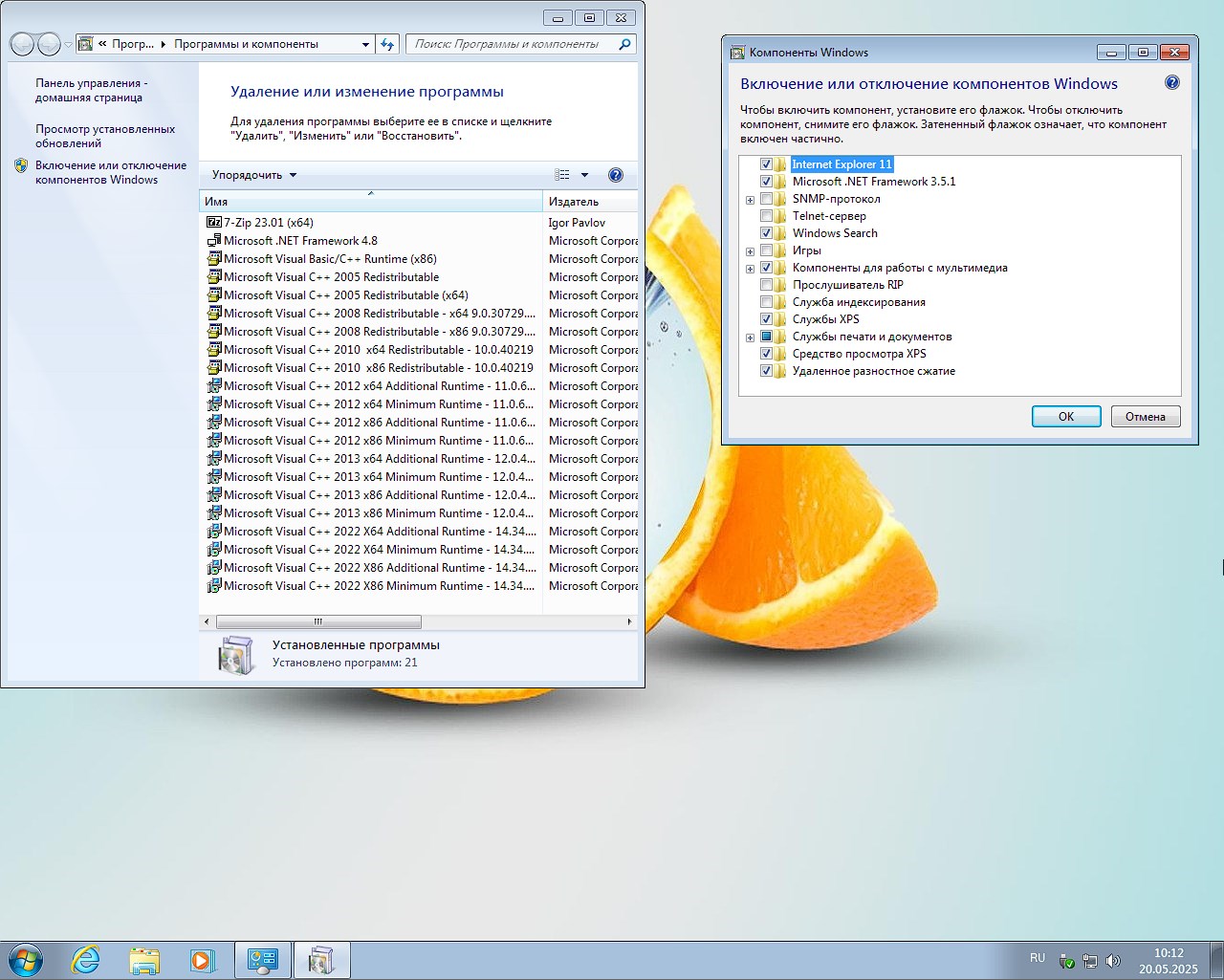Open the Windows Start menu
The width and height of the screenshot is (1224, 980).
point(25,960)
